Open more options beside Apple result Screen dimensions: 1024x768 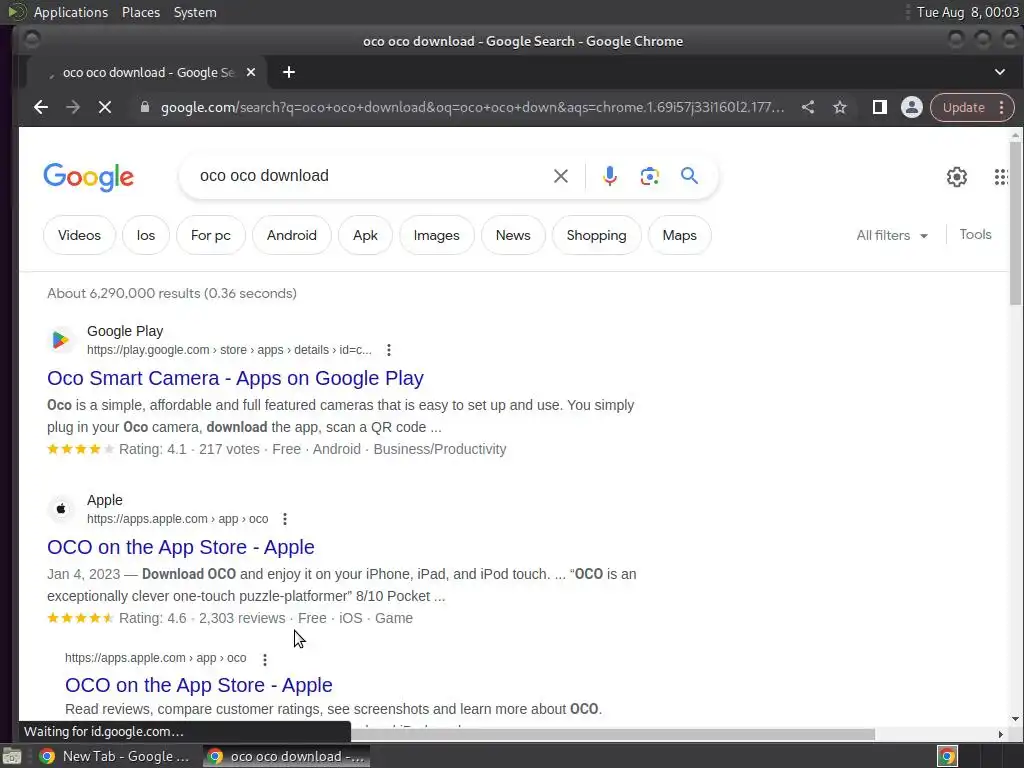pos(285,519)
